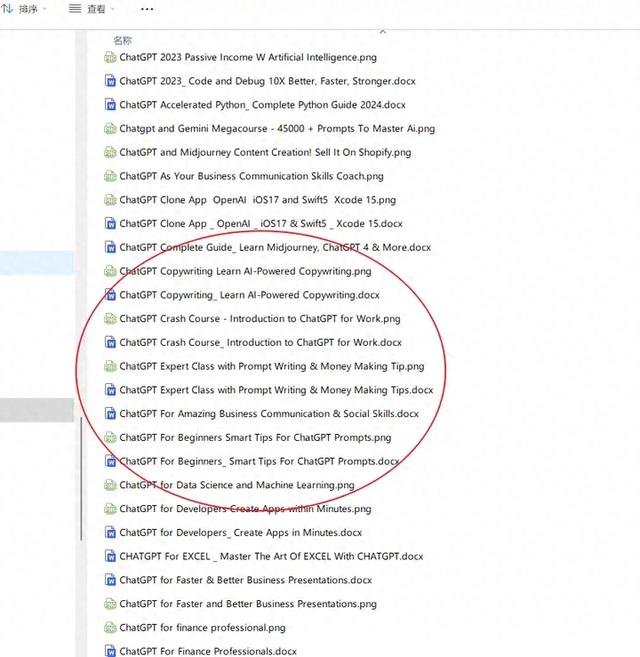
Task: Select file name ChatGPT for Developers_ Create Apps in Minutes.docx
Action: (x=241, y=532)
